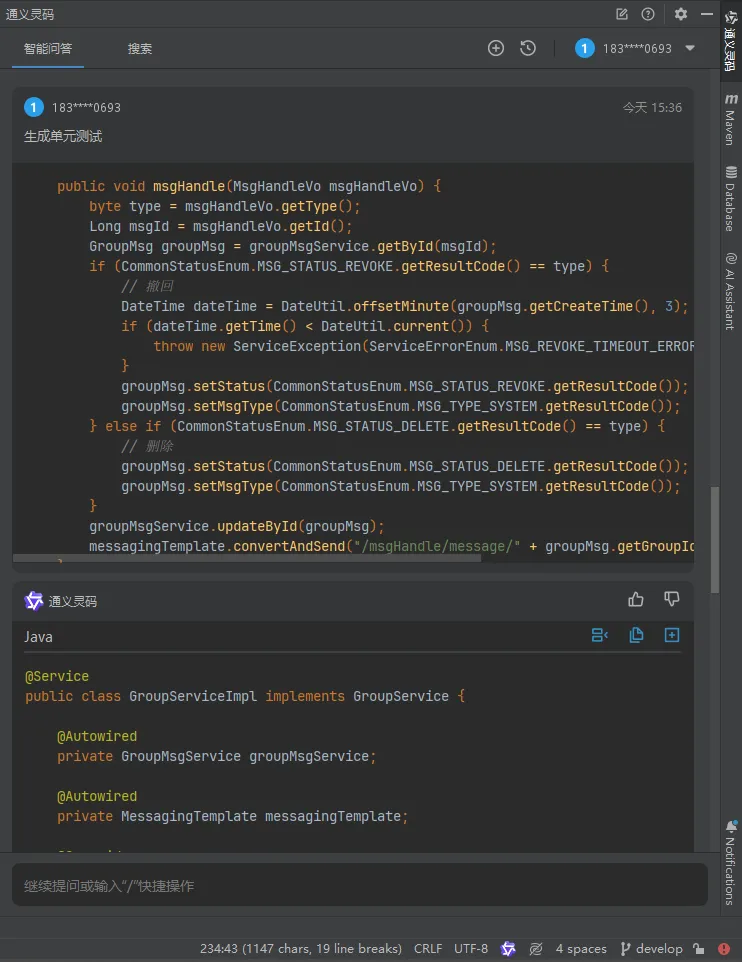This screenshot has width=742, height=962.
Task: Copy the Java code block
Action: [636, 635]
